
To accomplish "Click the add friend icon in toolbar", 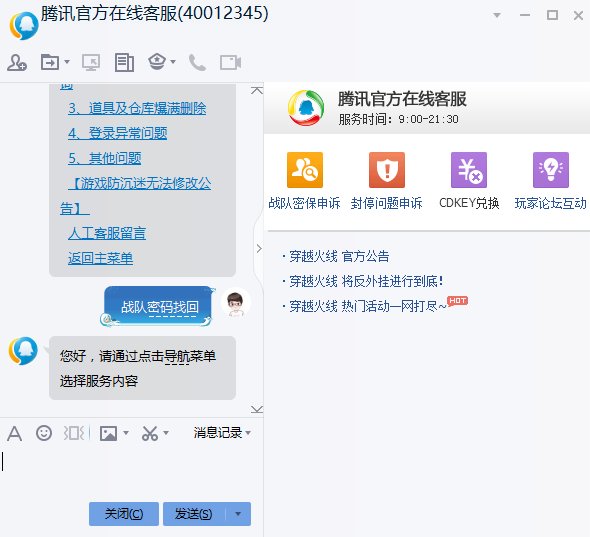I will [17, 62].
